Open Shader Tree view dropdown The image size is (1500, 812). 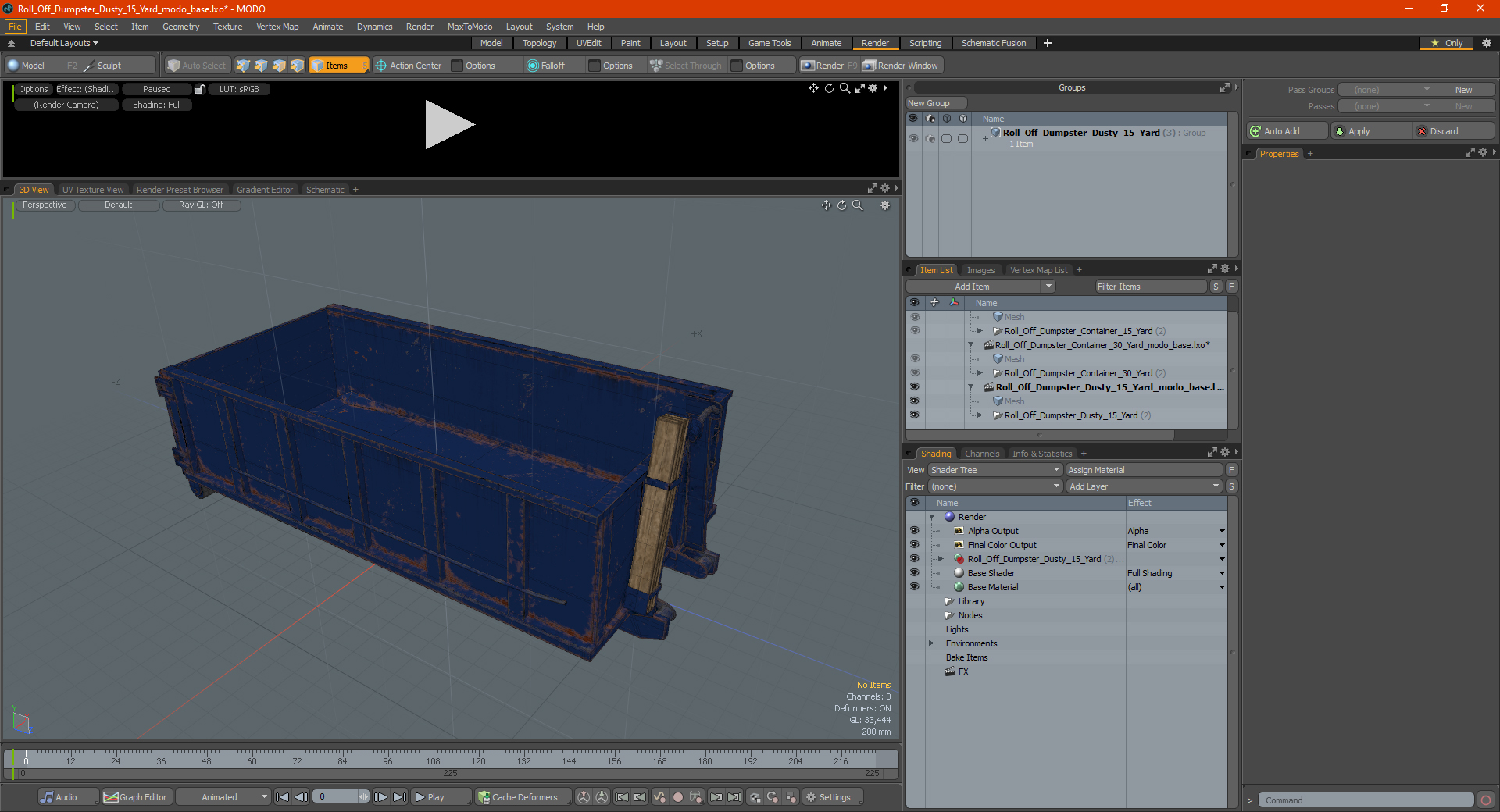995,470
